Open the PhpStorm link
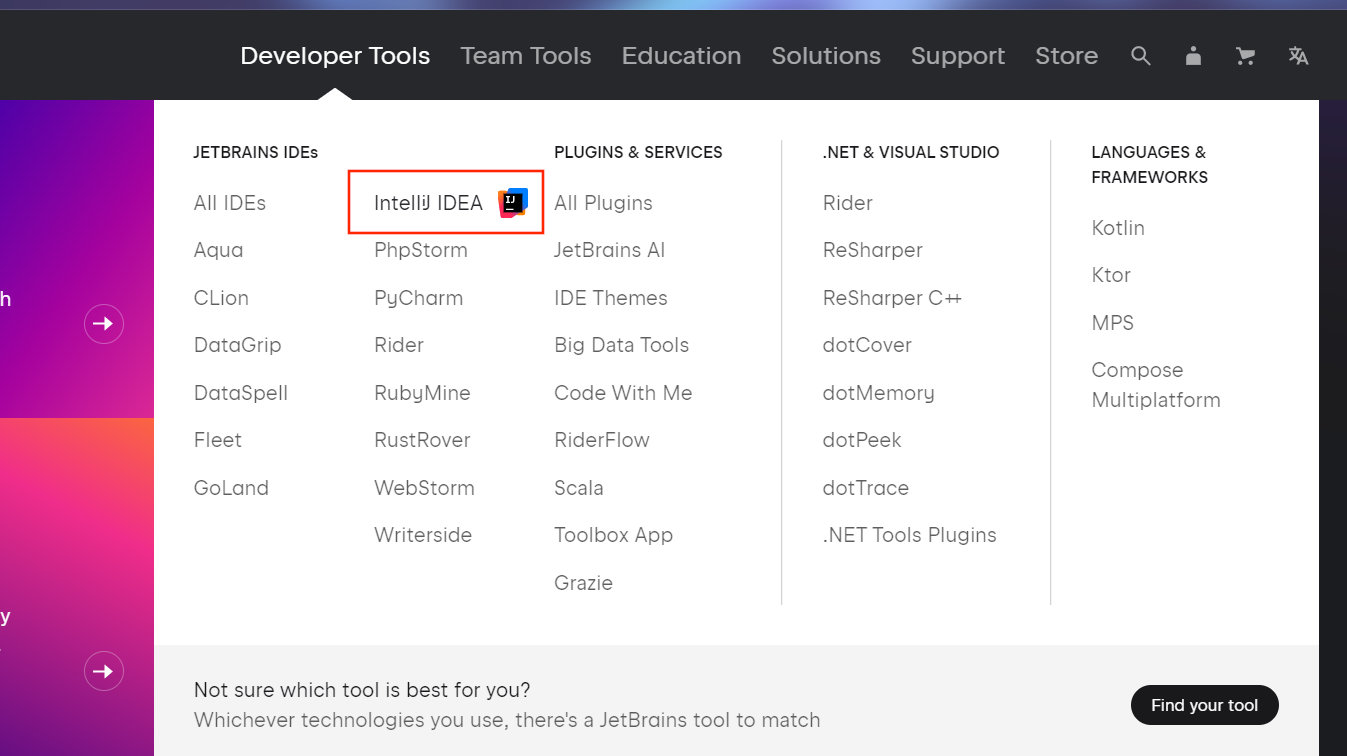The image size is (1347, 756). [421, 250]
